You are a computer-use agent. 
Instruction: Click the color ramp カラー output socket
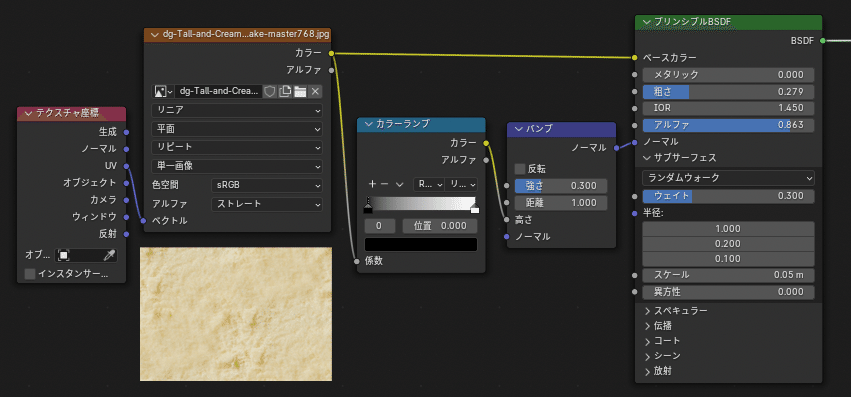pyautogui.click(x=486, y=143)
